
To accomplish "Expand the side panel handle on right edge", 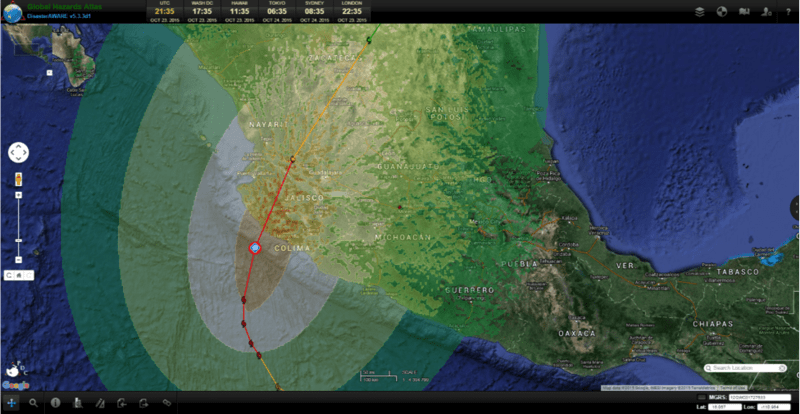I will (795, 208).
